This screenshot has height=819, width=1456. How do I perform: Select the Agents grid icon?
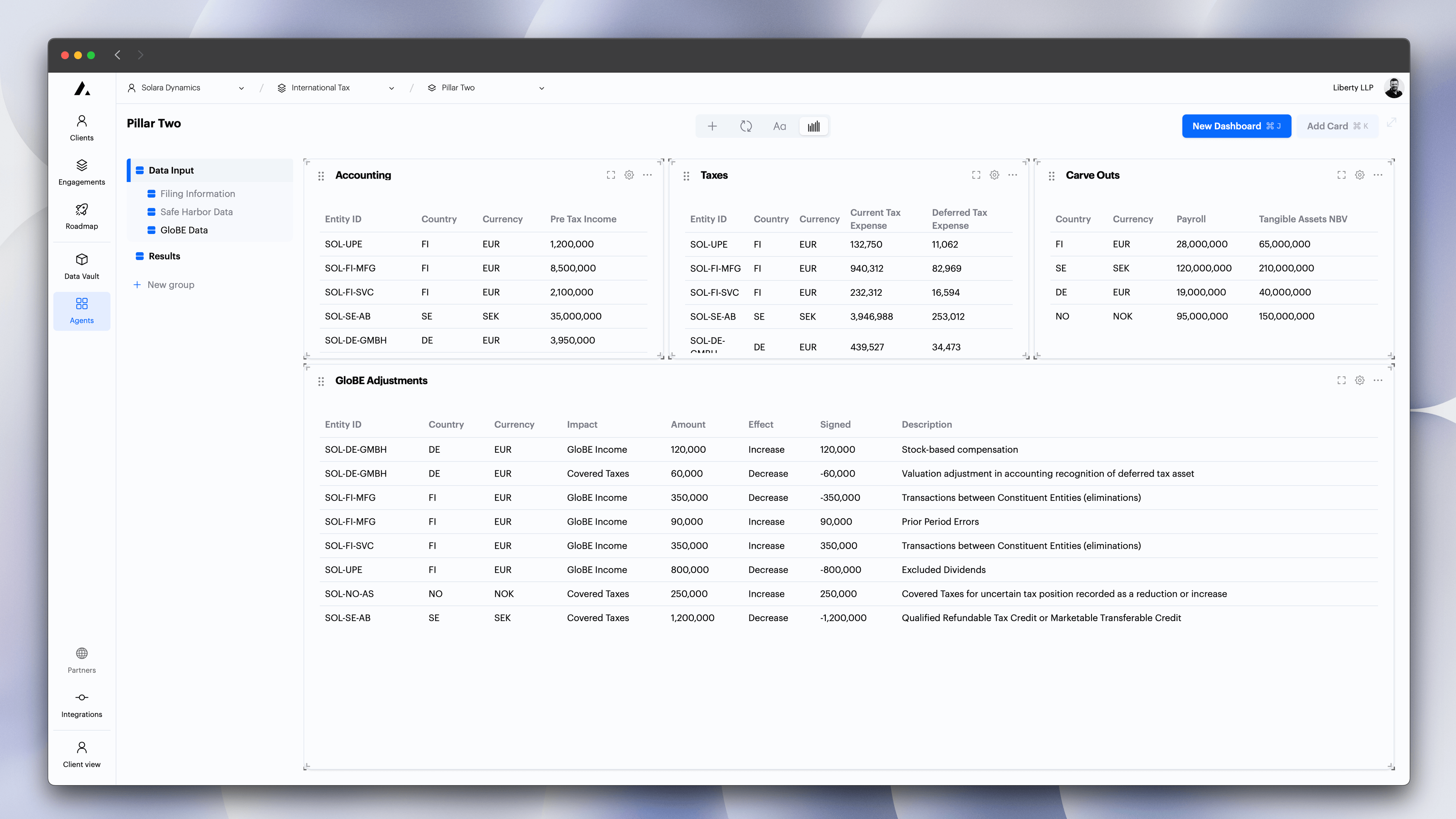(82, 310)
